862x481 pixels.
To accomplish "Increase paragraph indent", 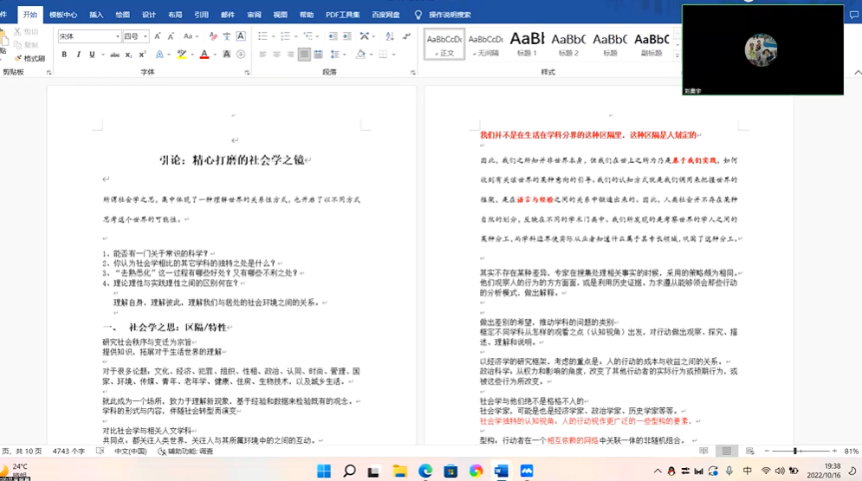I will pyautogui.click(x=347, y=36).
